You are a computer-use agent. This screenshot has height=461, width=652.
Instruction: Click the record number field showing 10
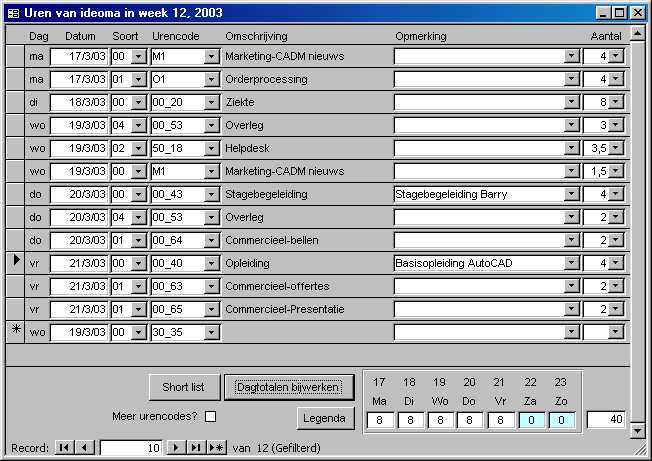[x=131, y=448]
